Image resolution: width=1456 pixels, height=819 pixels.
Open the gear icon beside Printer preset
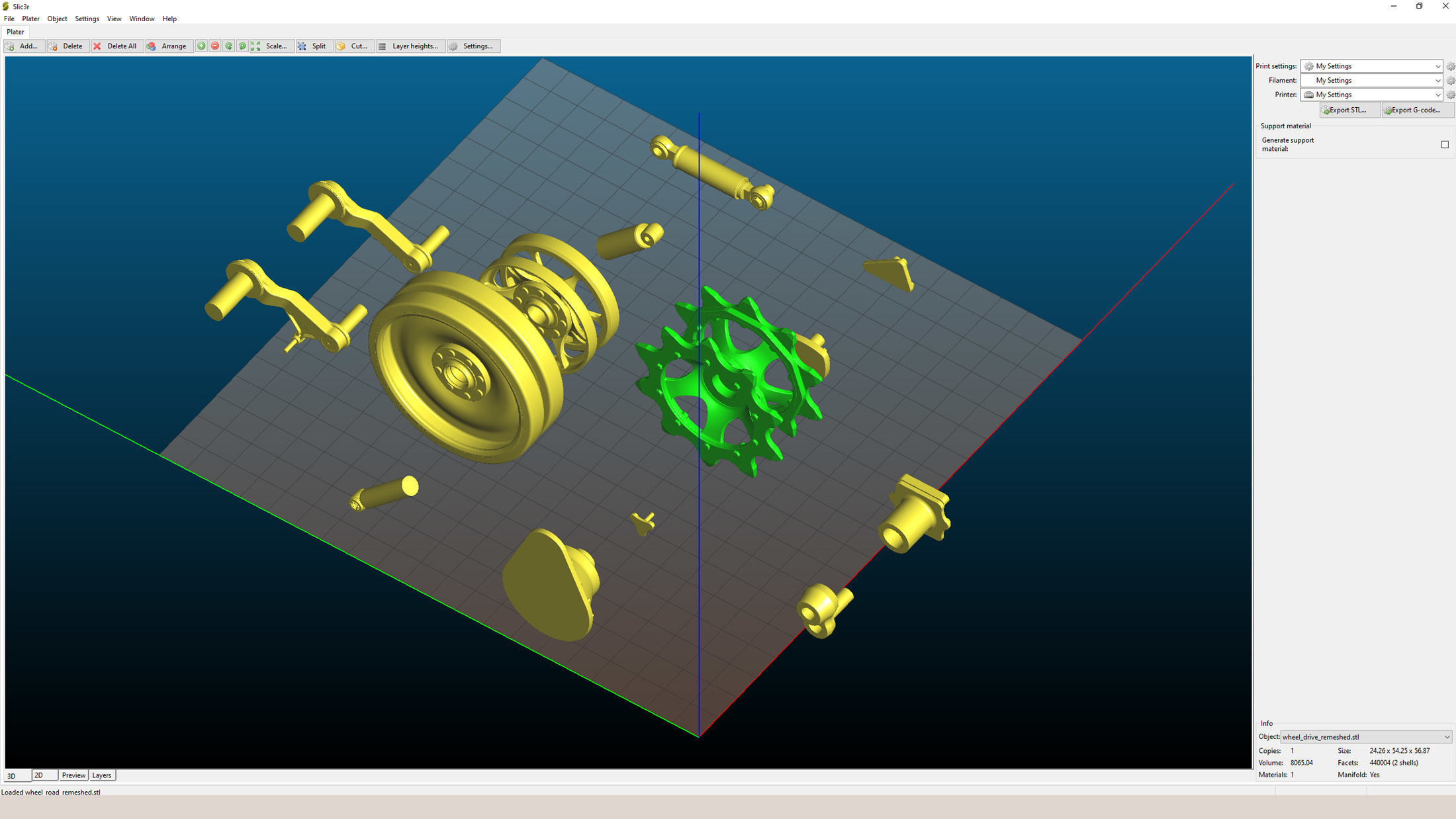click(x=1450, y=95)
